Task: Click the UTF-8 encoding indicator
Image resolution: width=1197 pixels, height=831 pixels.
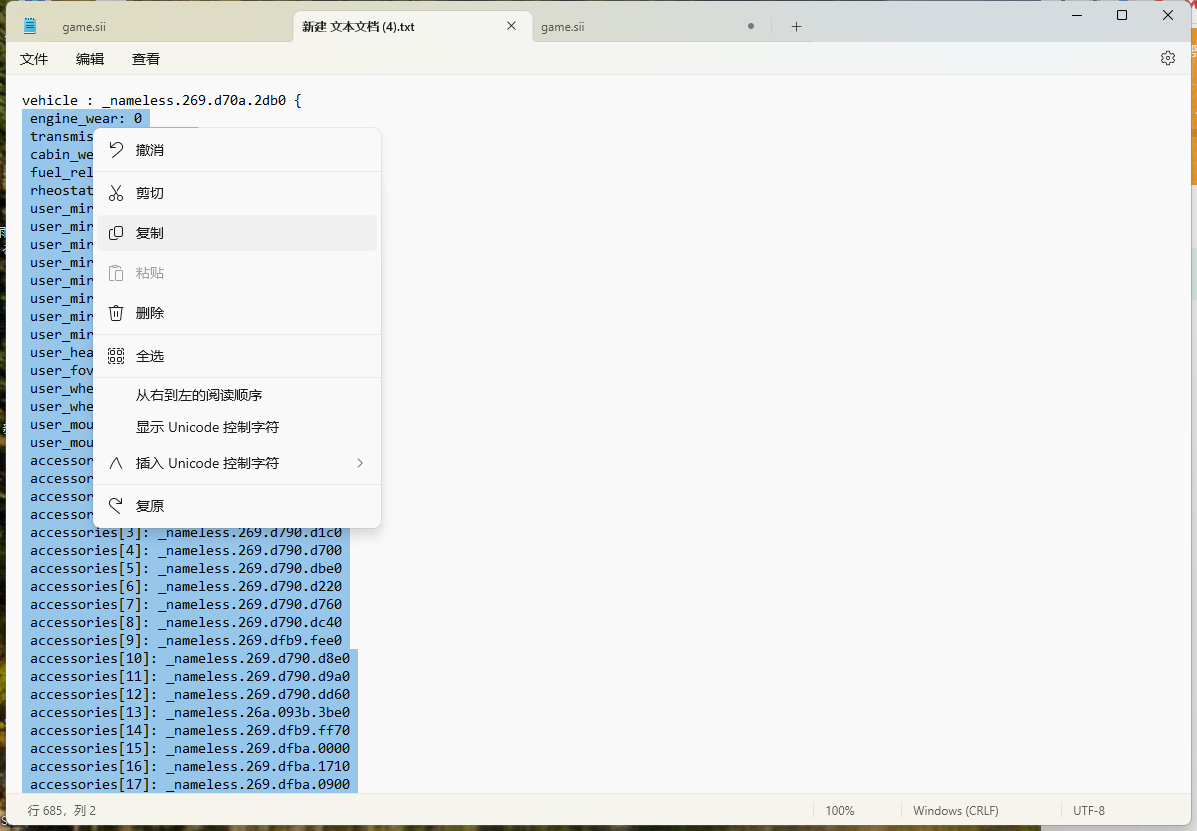Action: (1089, 810)
